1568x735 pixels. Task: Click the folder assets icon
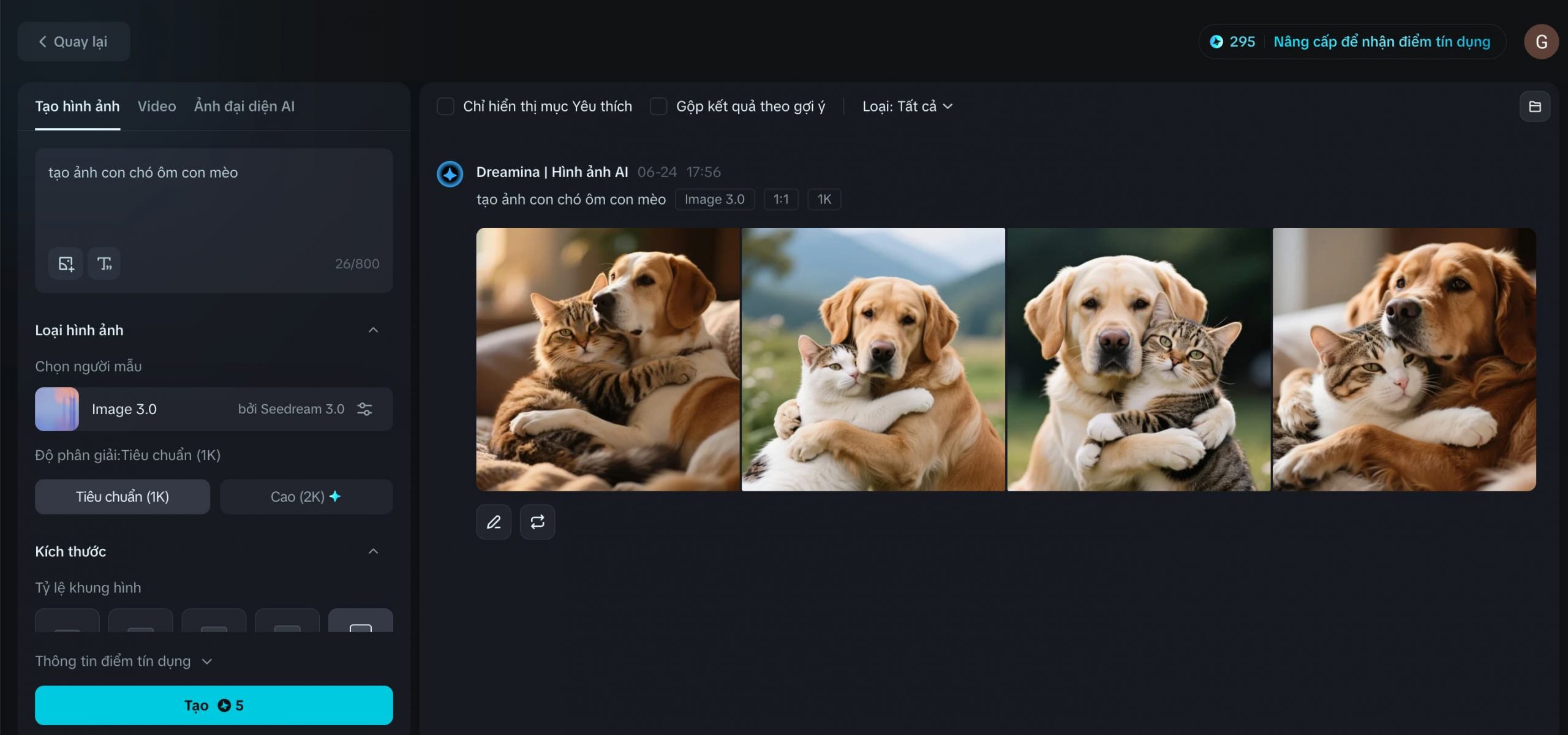(1535, 107)
